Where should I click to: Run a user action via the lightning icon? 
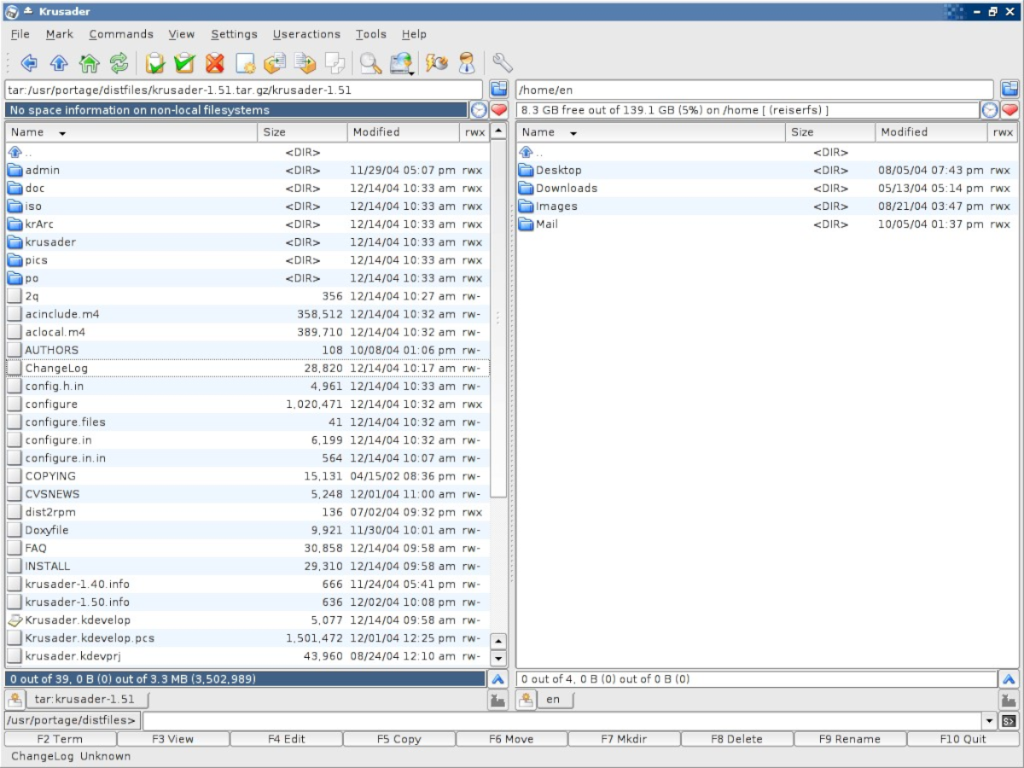tap(437, 64)
